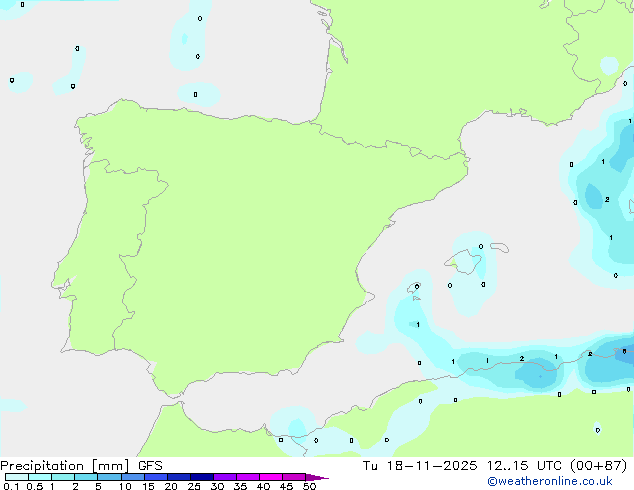Select the 30–35 mm purple legend swatch
The height and width of the screenshot is (490, 634).
[x=225, y=477]
